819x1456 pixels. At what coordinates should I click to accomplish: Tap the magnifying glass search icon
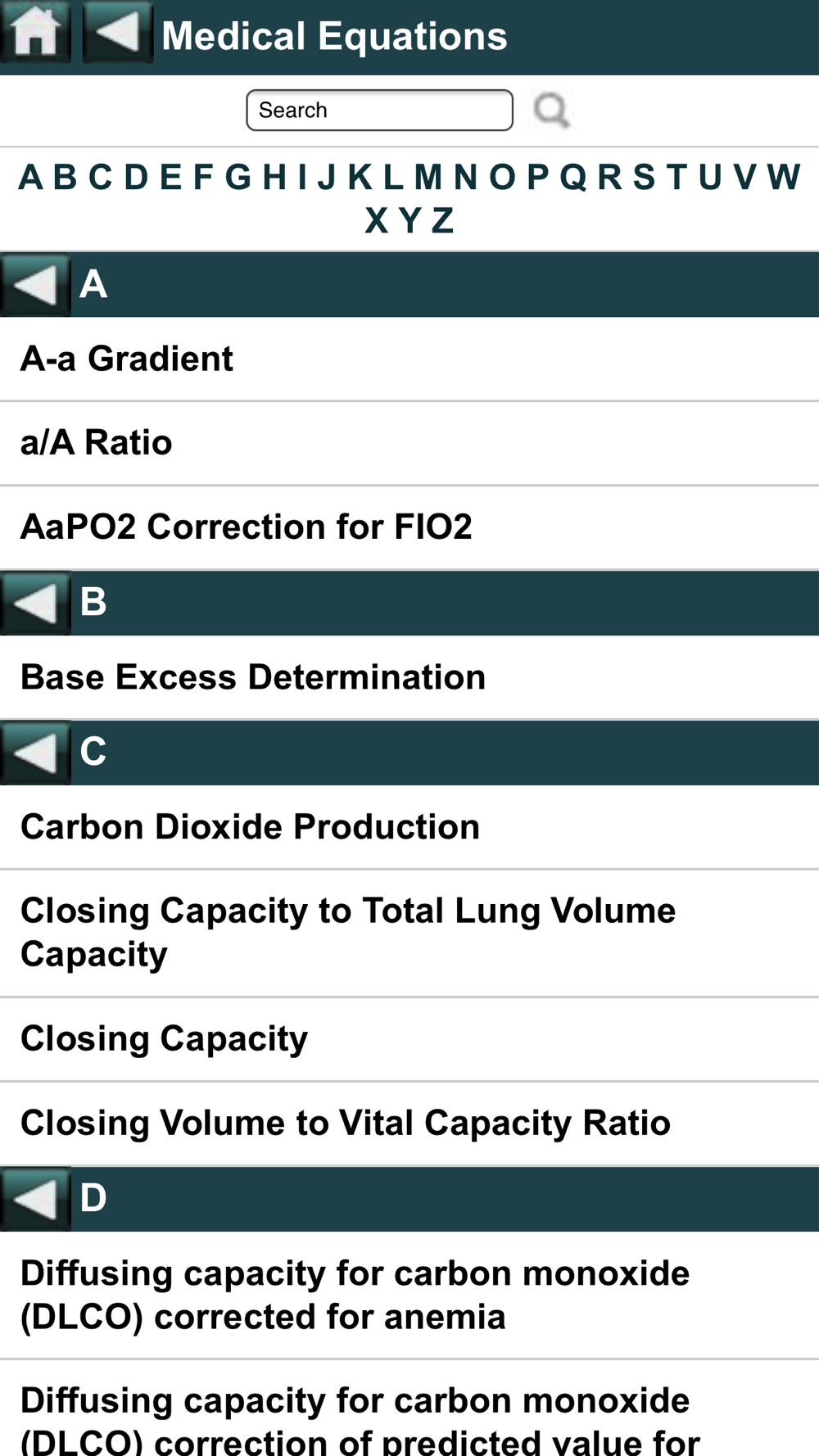click(x=551, y=110)
